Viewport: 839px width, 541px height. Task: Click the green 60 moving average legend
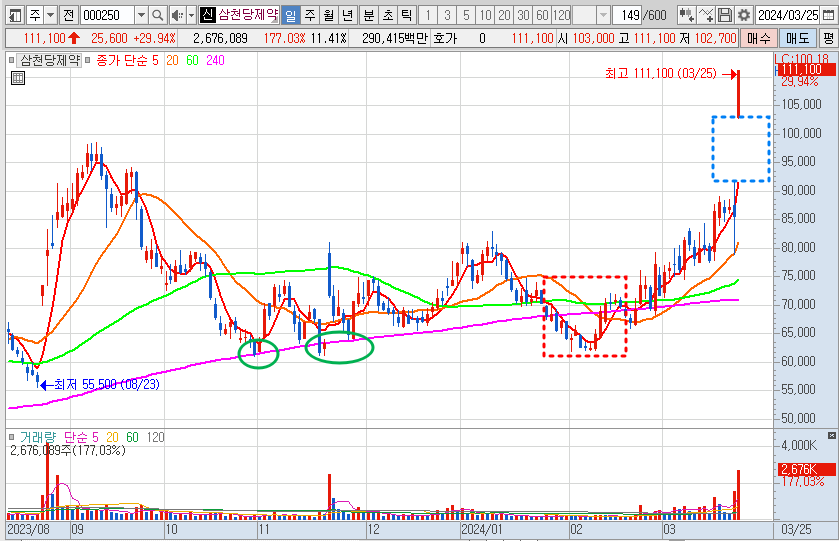(x=193, y=60)
